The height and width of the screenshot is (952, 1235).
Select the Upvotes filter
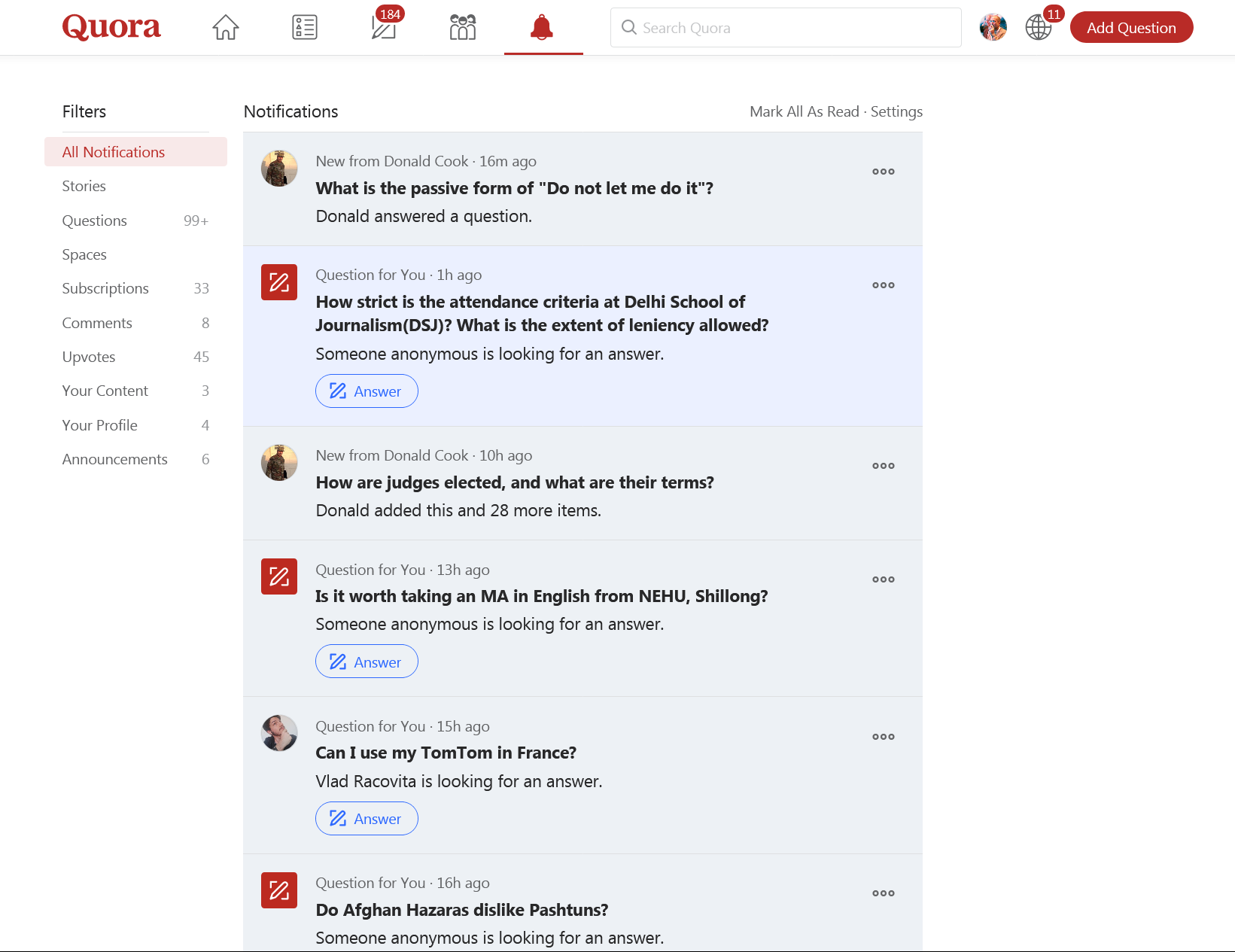tap(89, 357)
